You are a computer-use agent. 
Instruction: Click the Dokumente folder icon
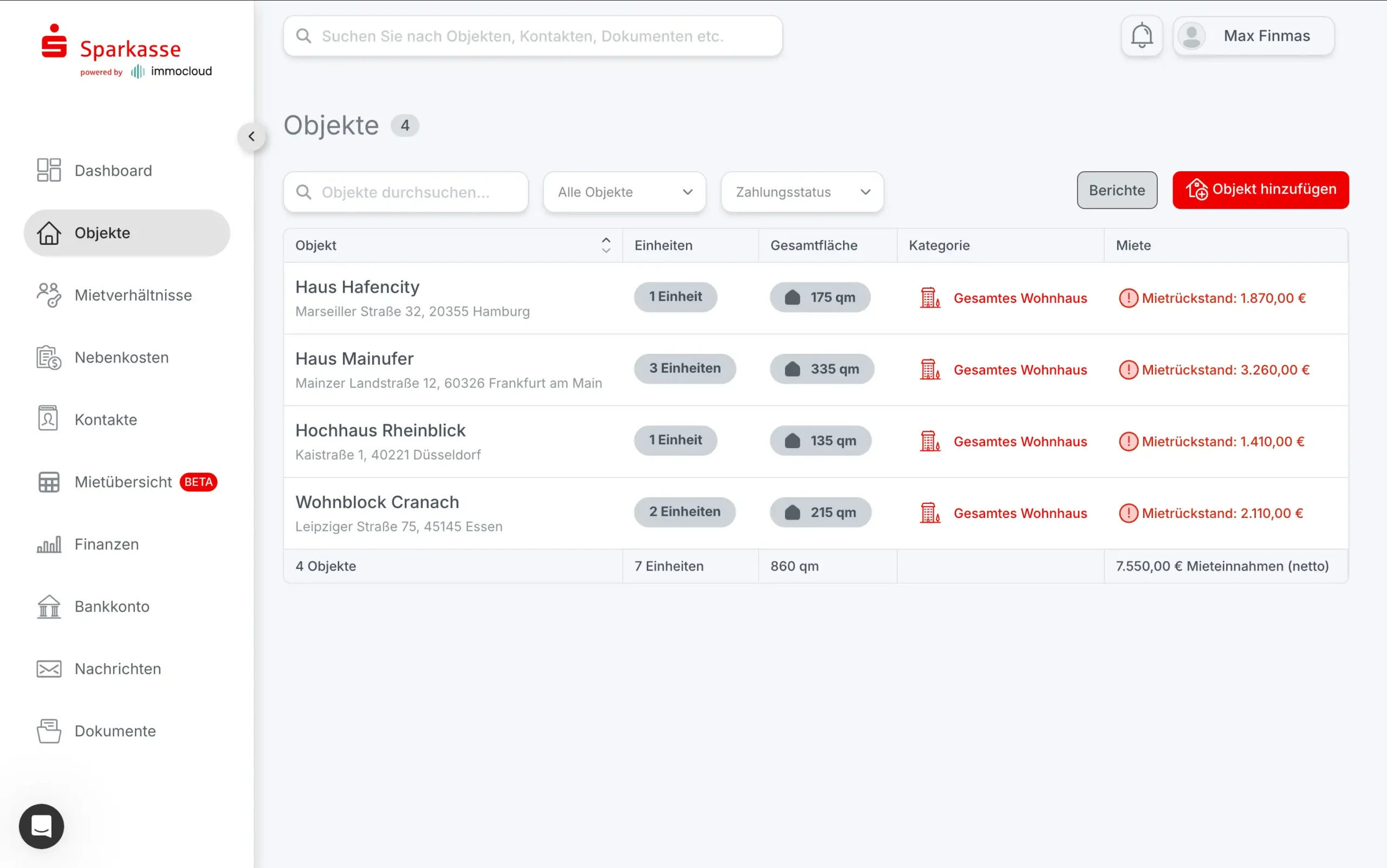pyautogui.click(x=49, y=731)
